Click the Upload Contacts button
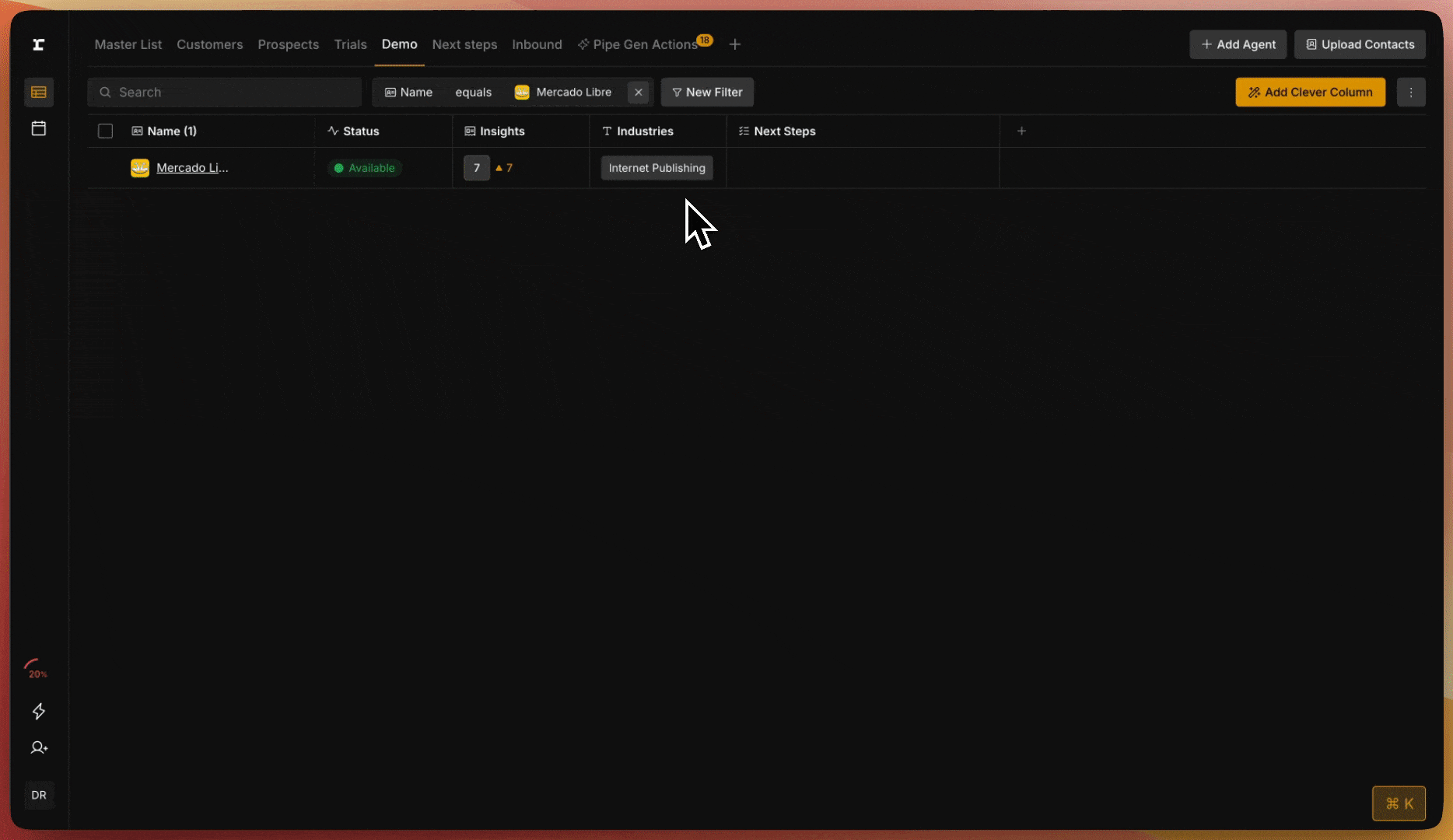 (1359, 44)
